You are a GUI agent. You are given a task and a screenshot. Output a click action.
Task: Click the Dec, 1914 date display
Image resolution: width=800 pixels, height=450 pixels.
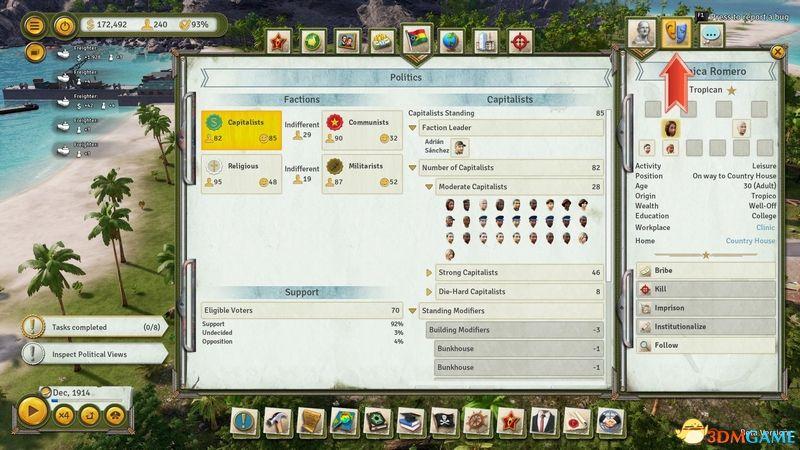[x=71, y=393]
